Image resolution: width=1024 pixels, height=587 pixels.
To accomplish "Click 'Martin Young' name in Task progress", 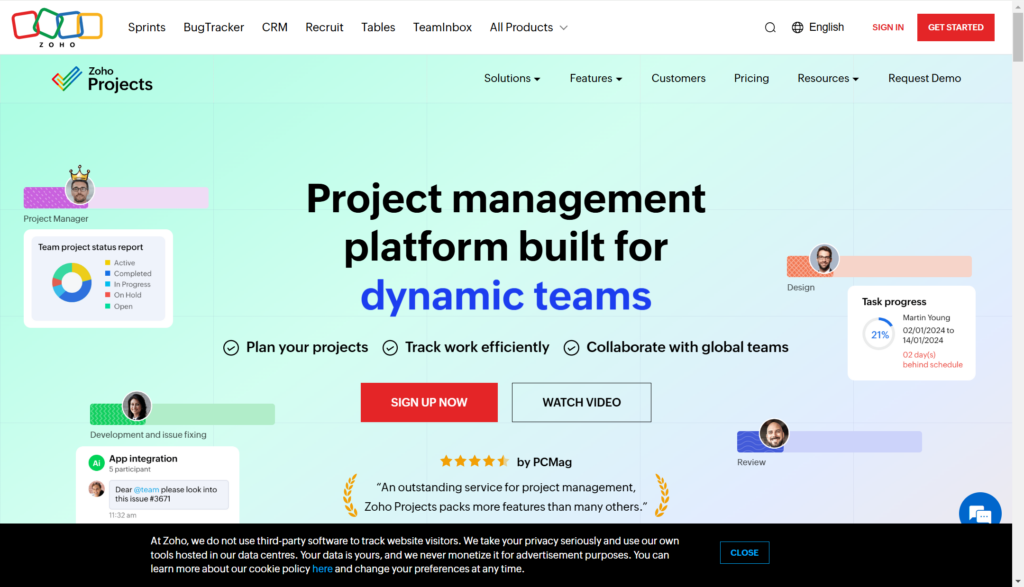I will click(x=926, y=317).
